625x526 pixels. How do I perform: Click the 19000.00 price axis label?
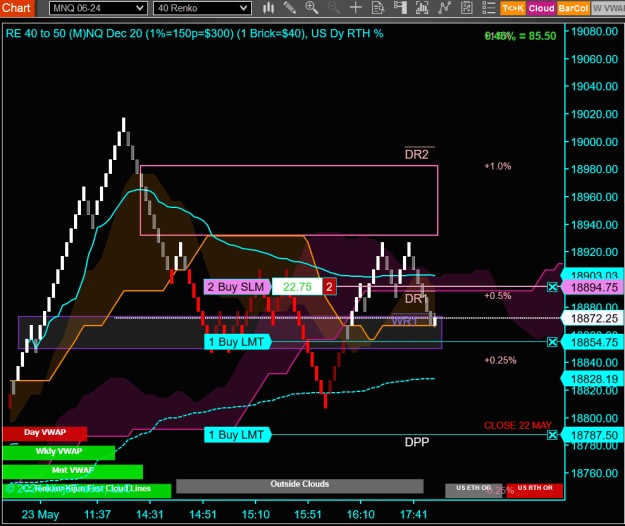594,142
